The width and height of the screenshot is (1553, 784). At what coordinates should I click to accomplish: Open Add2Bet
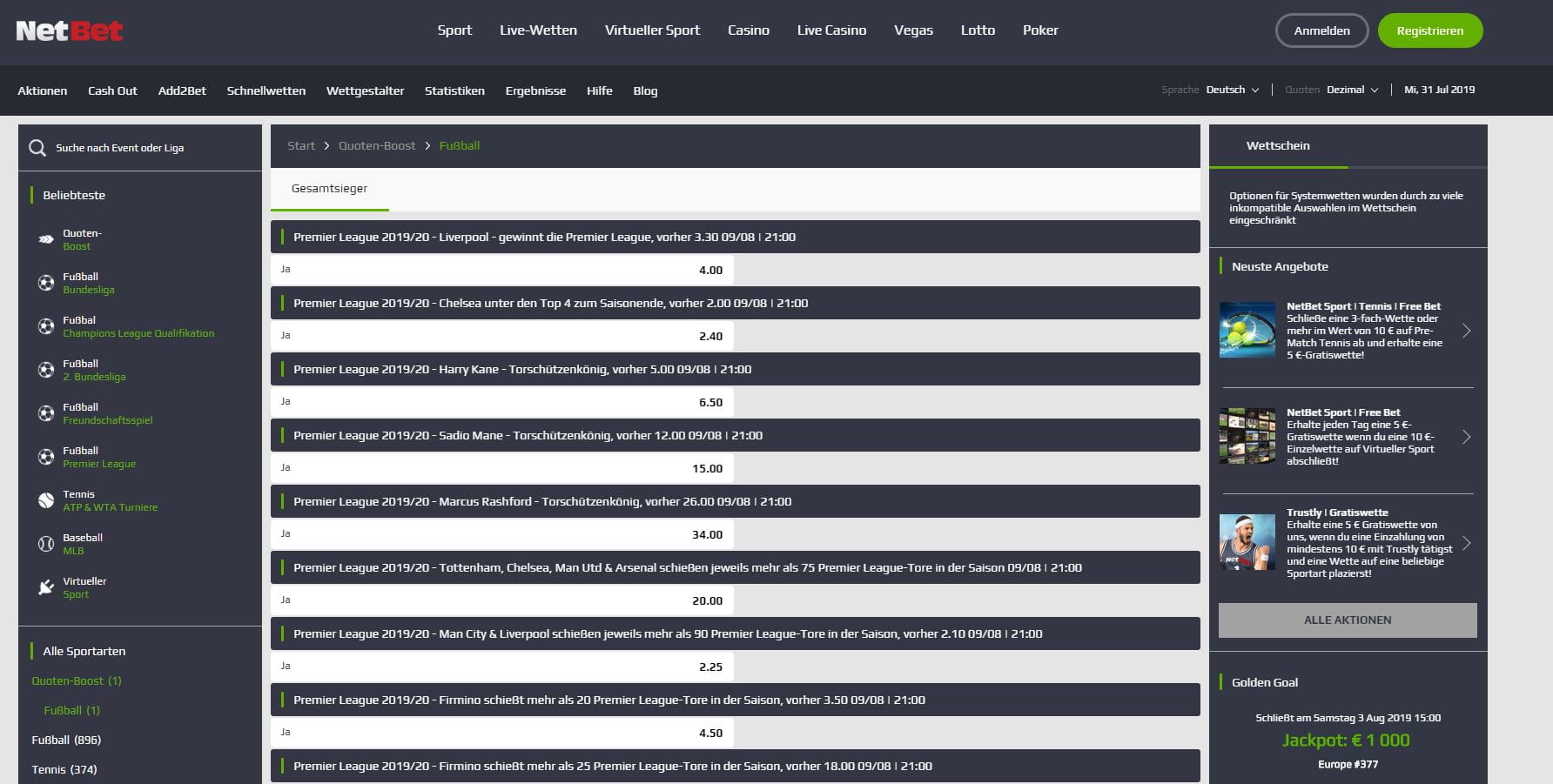(x=182, y=90)
